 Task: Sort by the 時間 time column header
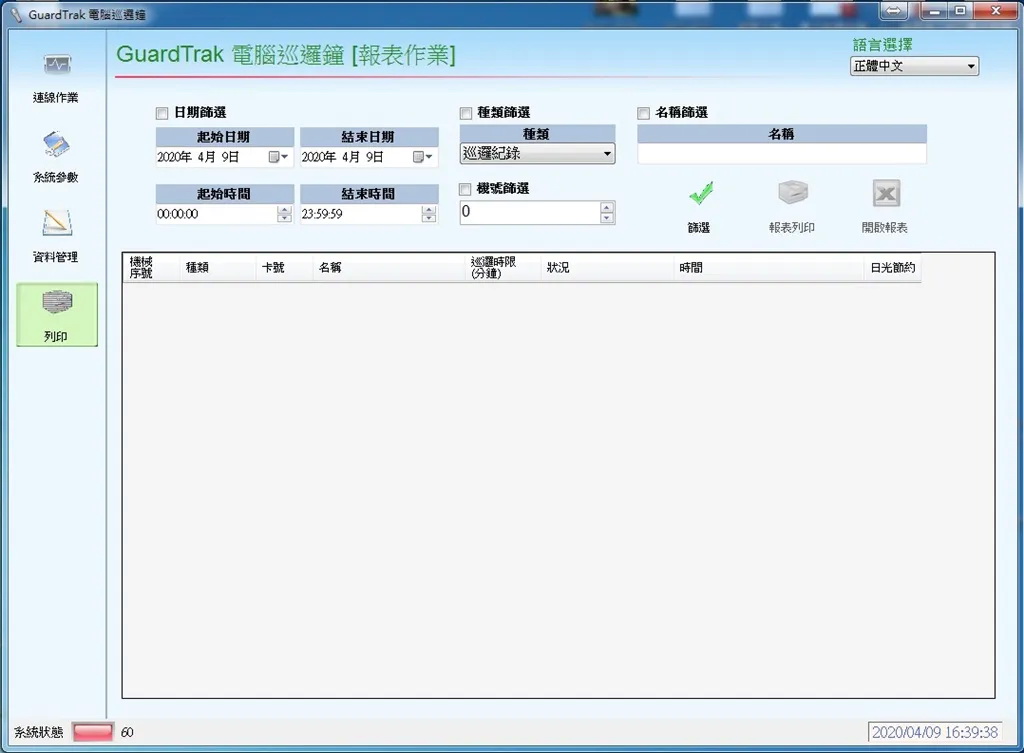pyautogui.click(x=769, y=268)
